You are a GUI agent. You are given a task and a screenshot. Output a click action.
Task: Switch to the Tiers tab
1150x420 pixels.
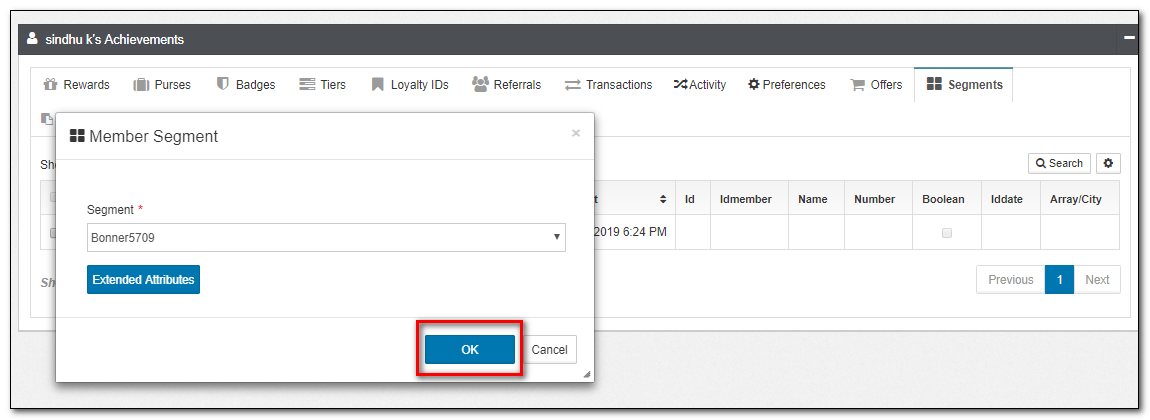tap(322, 85)
